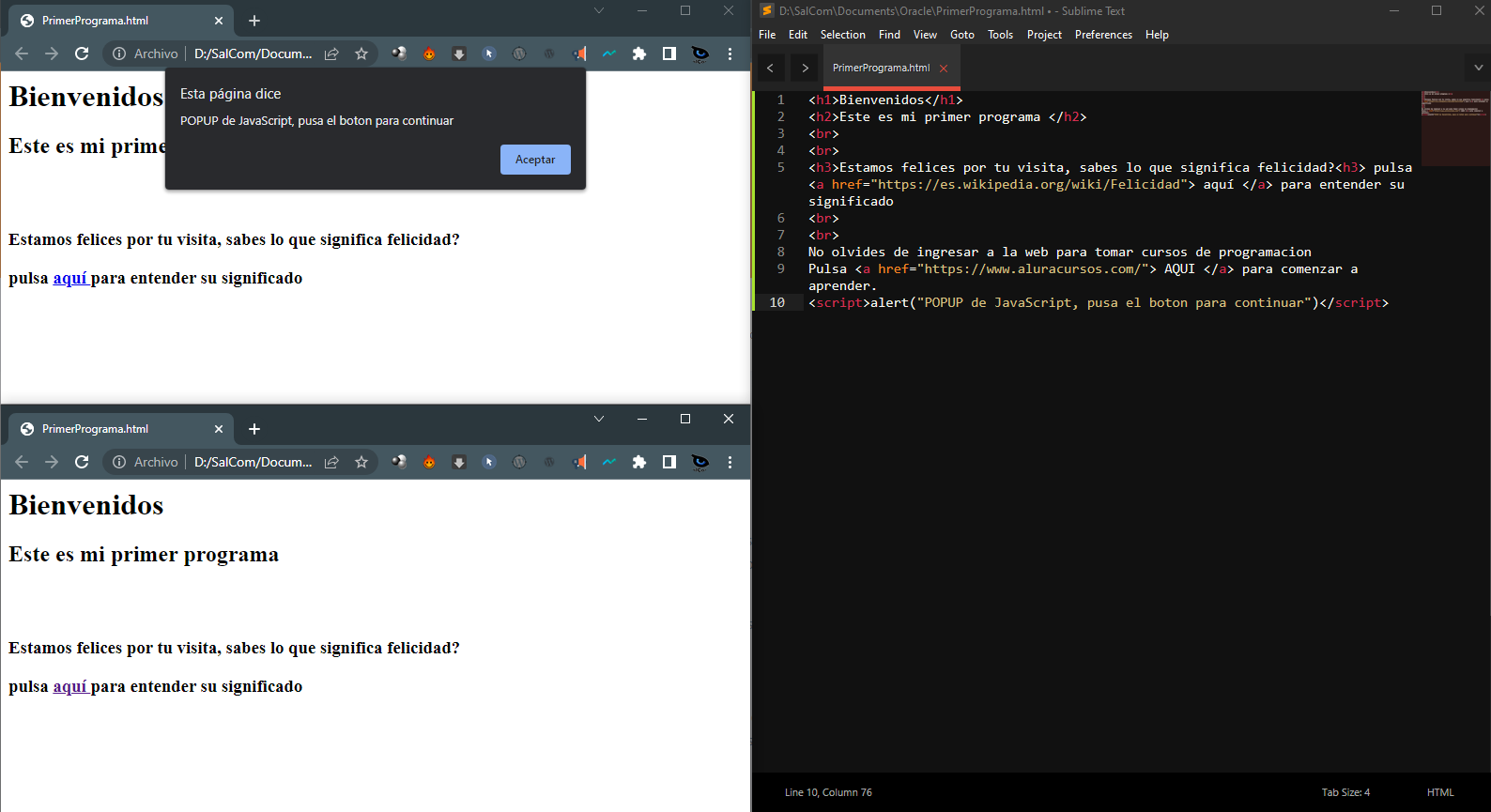Open File menu in Sublime Text
This screenshot has width=1491, height=812.
pyautogui.click(x=767, y=35)
